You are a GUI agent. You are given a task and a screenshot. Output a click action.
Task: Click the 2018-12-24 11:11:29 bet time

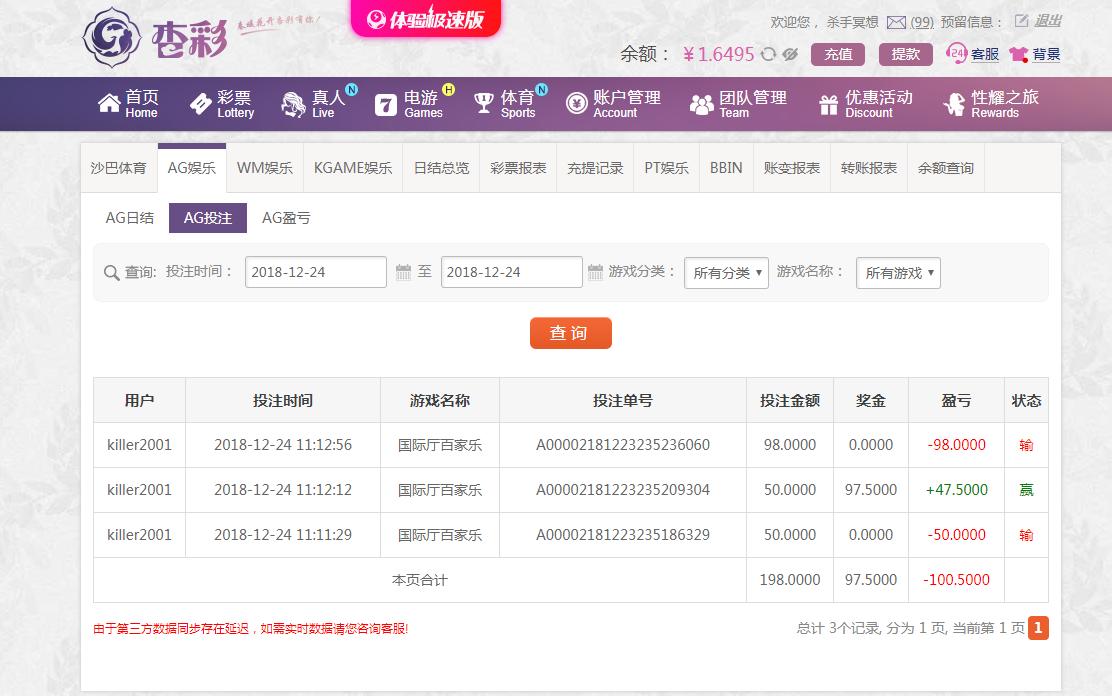(283, 535)
